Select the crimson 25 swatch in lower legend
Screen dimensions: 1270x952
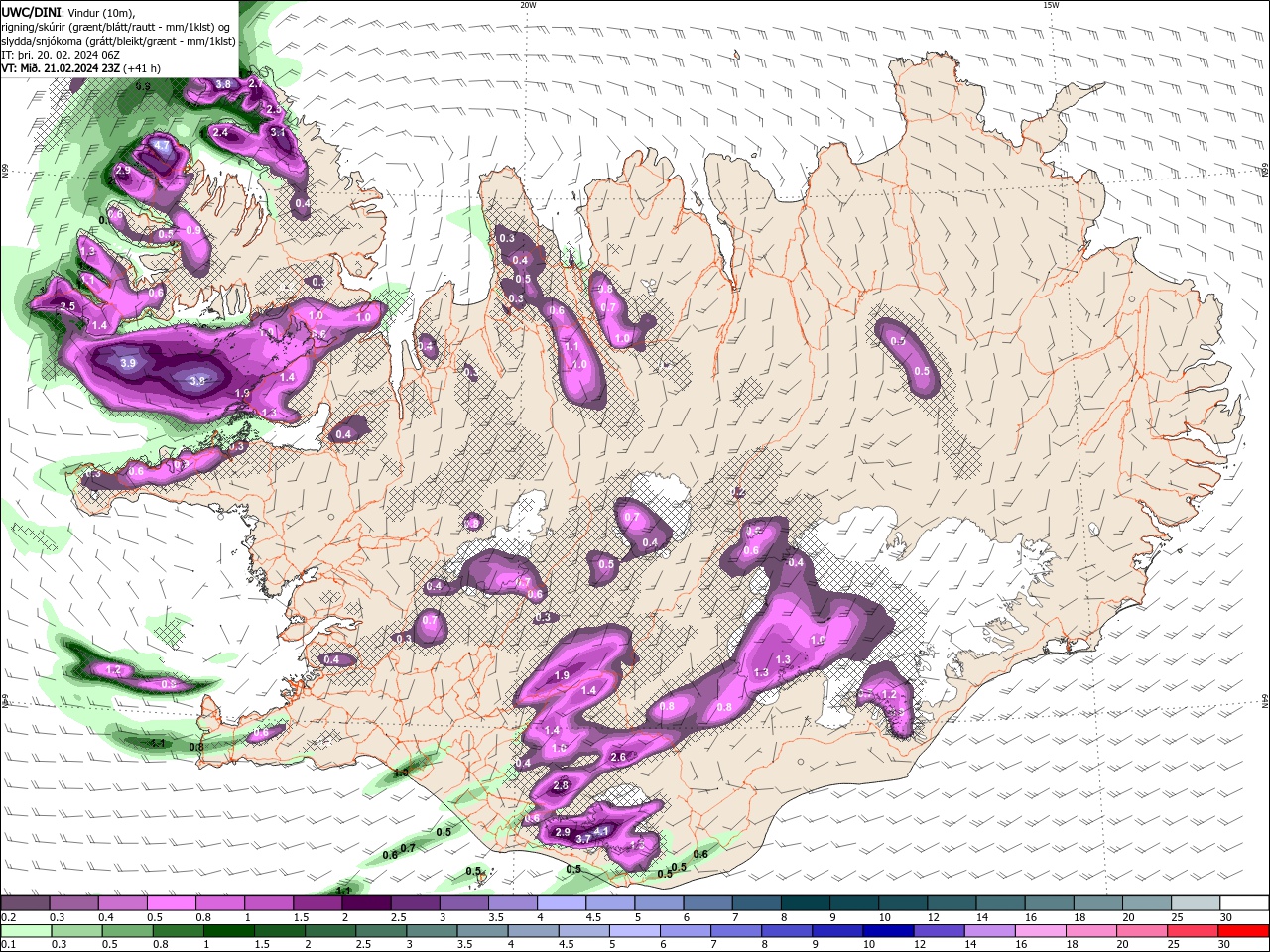1194,931
